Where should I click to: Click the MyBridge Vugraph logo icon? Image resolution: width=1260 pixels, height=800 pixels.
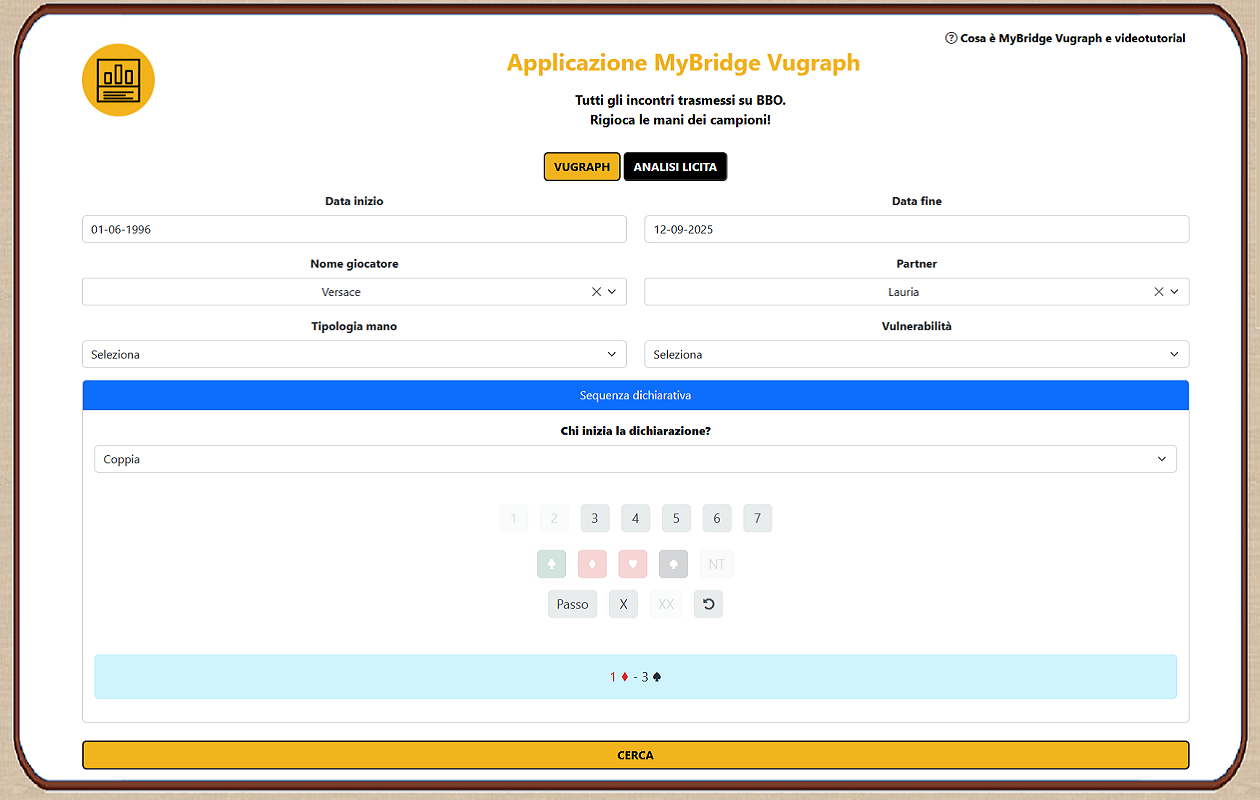[x=118, y=80]
